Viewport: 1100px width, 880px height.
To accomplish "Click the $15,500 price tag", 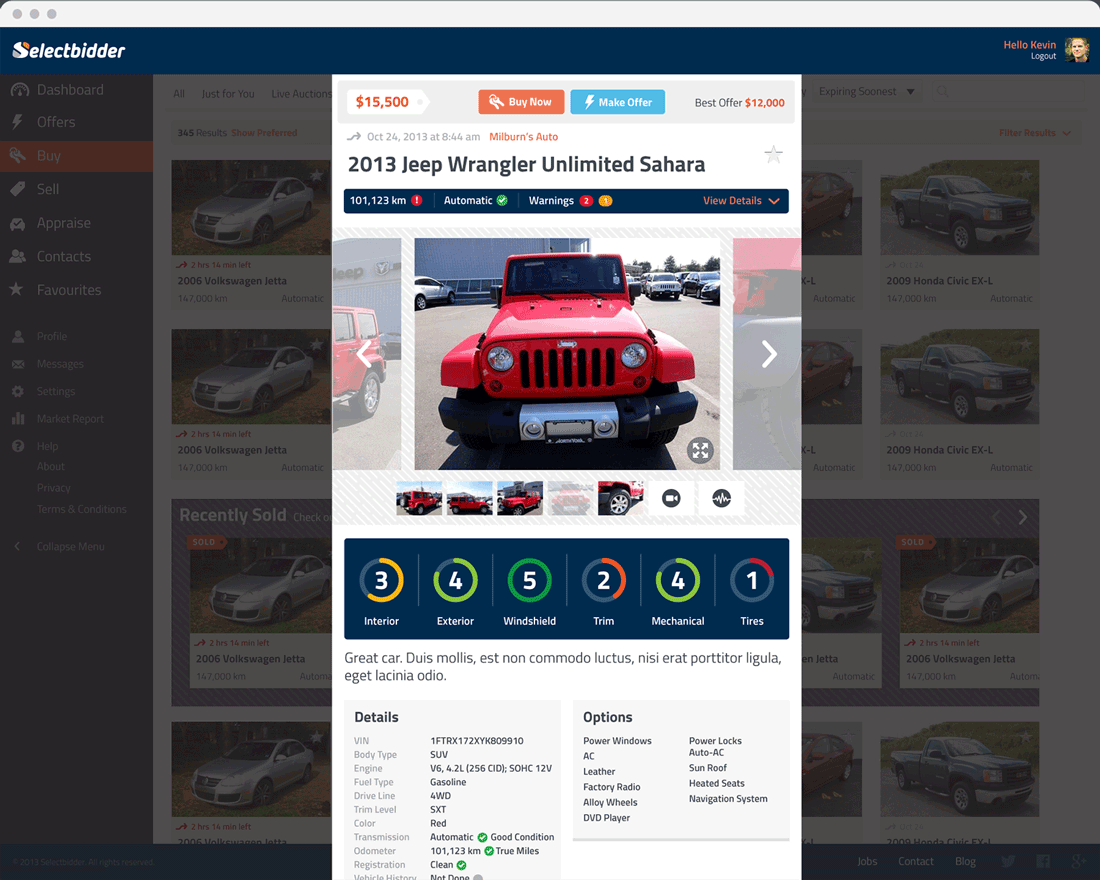I will coord(387,102).
